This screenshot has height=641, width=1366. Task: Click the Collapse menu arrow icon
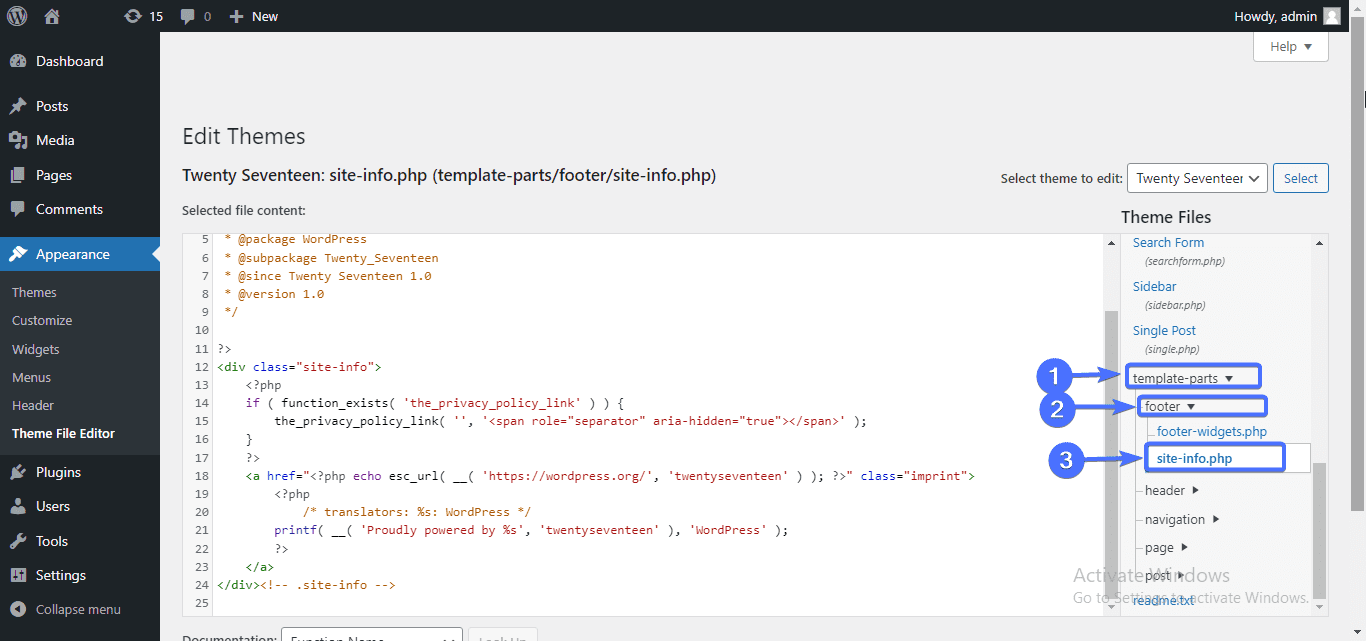point(18,609)
